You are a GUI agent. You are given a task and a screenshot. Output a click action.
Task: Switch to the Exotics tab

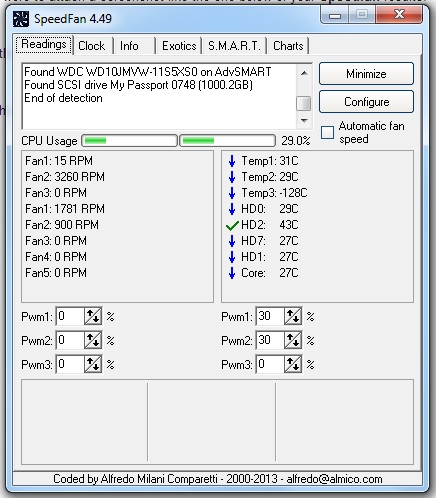point(179,46)
